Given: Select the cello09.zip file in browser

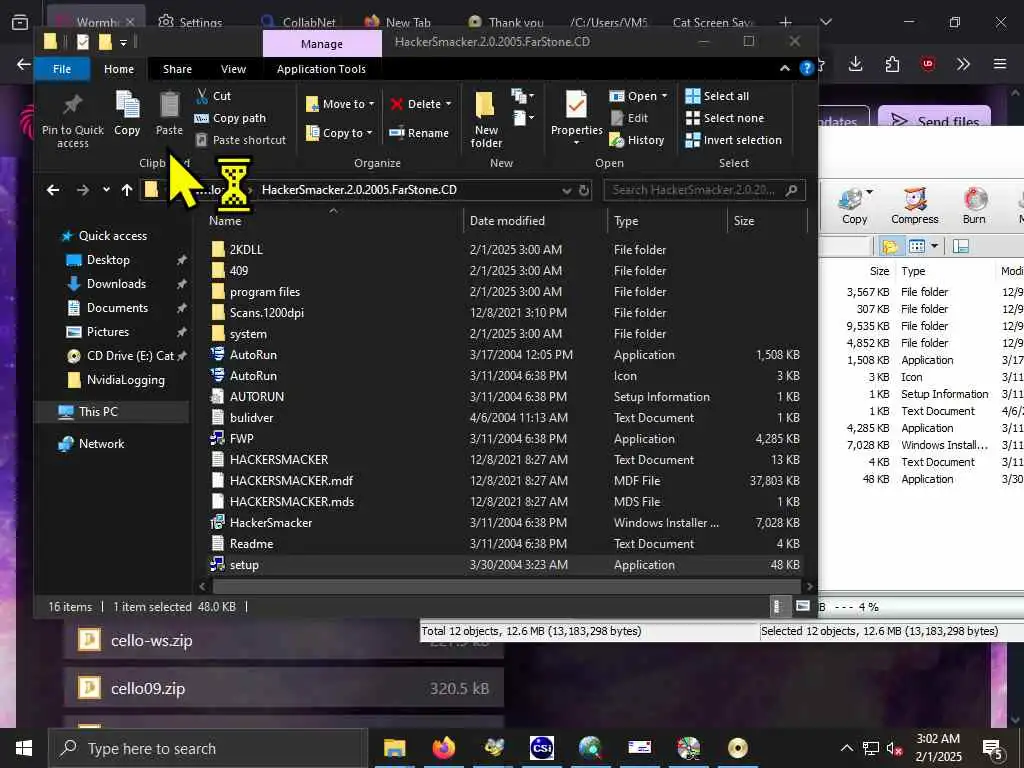Looking at the screenshot, I should point(283,688).
